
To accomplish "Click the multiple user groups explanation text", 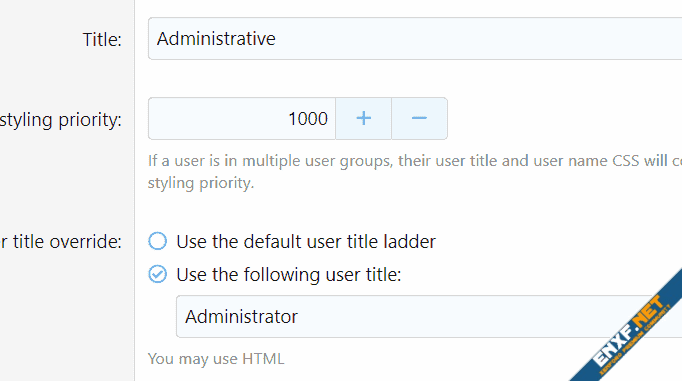I will click(415, 172).
